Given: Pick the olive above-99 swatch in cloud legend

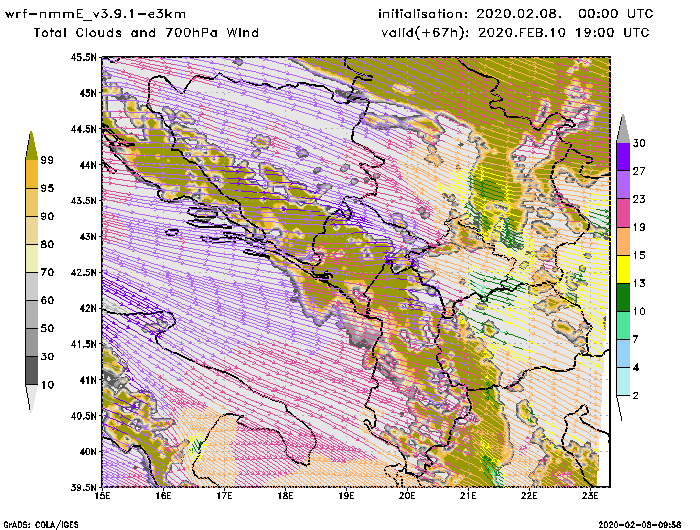Looking at the screenshot, I should tap(31, 147).
